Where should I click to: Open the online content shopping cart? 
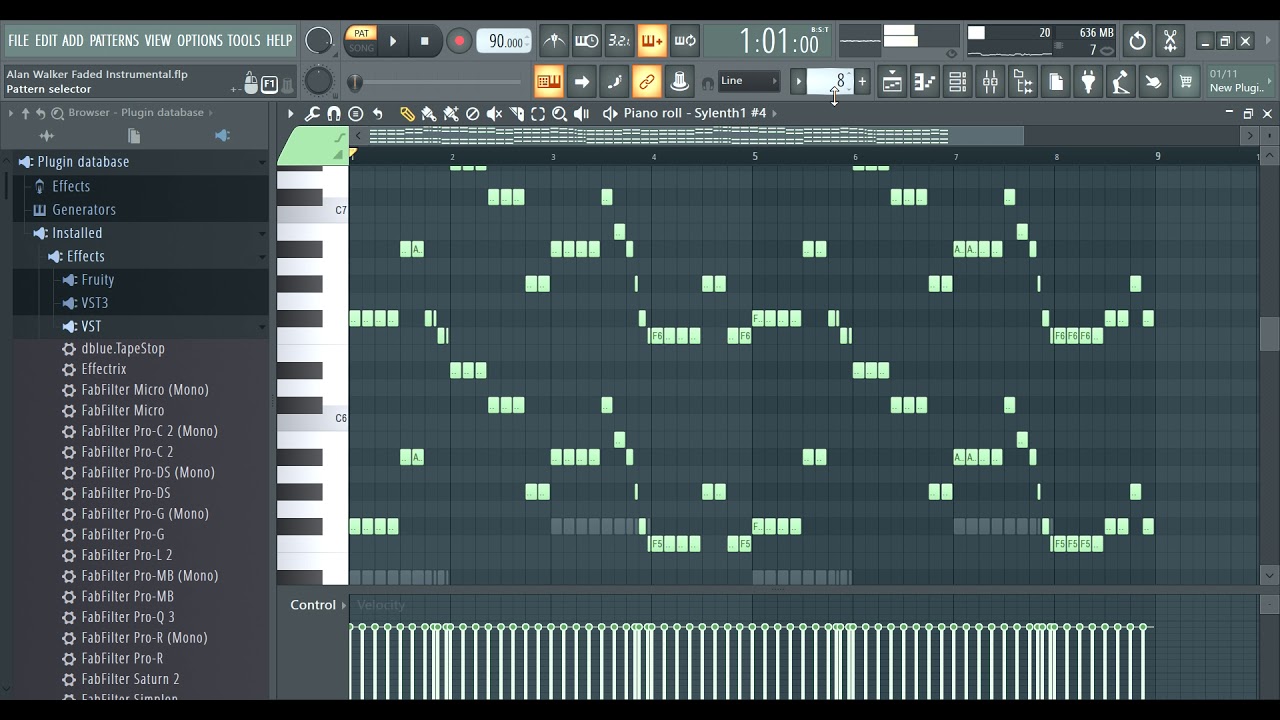click(x=1186, y=82)
